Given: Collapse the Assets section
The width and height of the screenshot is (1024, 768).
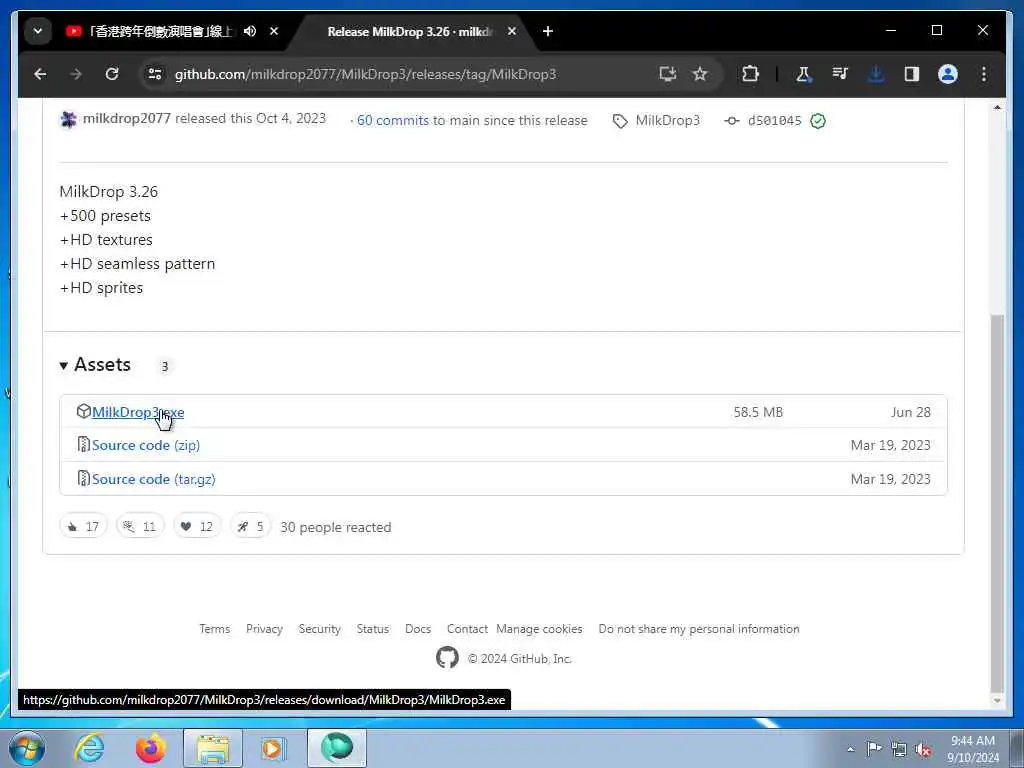Looking at the screenshot, I should [x=95, y=364].
